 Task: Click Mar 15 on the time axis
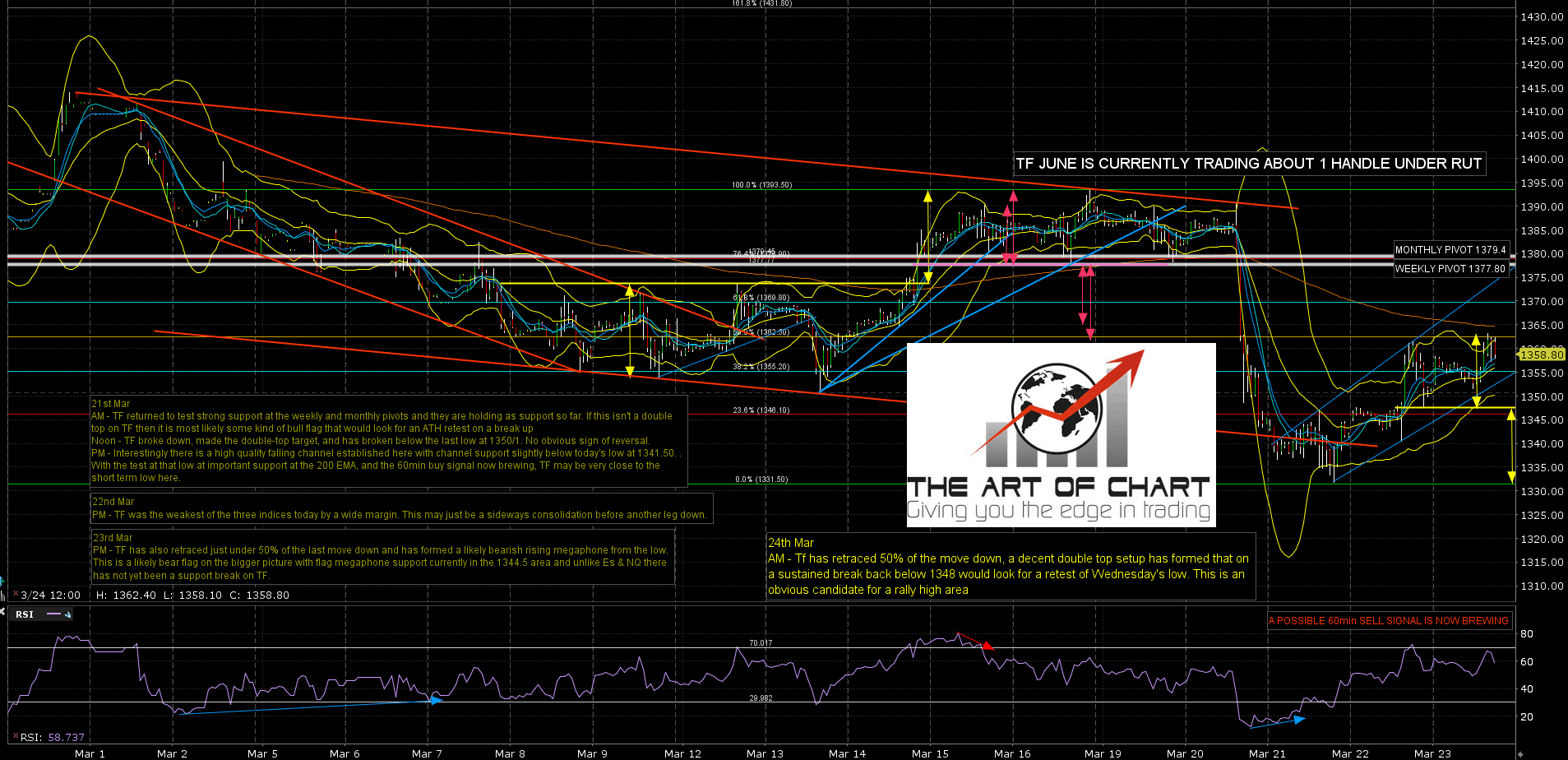[930, 753]
